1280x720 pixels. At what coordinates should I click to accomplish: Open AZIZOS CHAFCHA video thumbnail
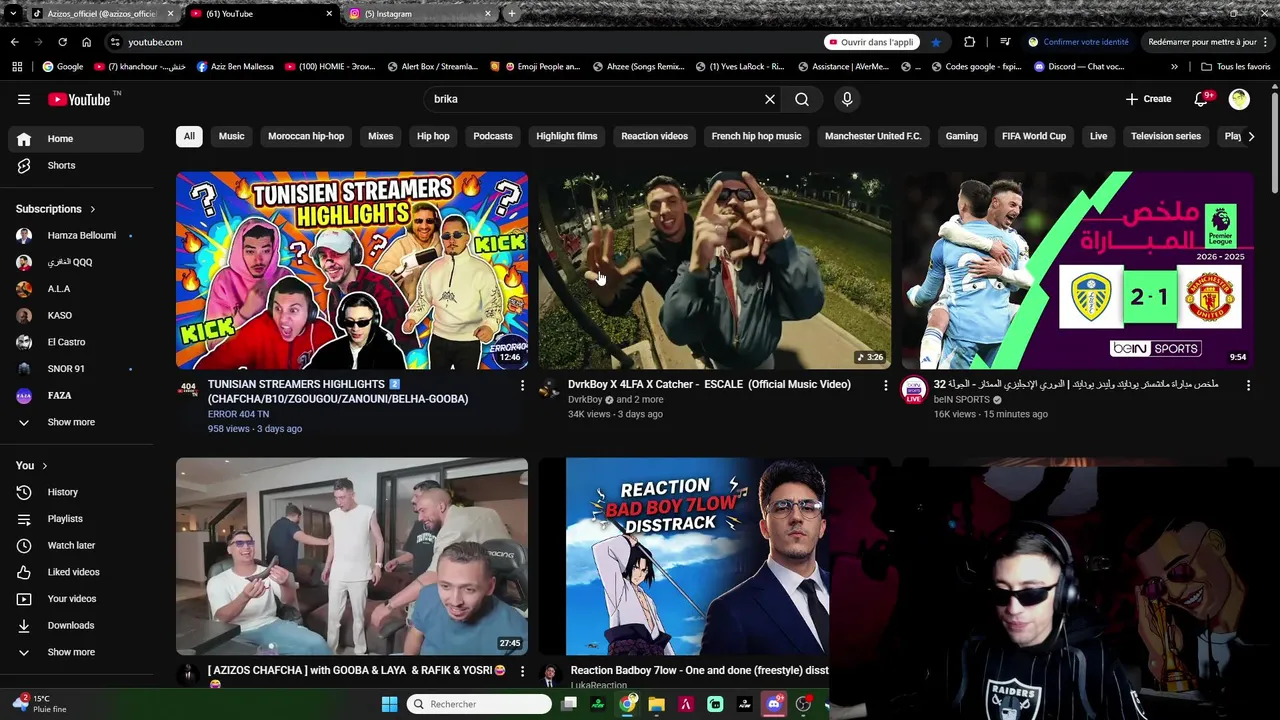(x=352, y=556)
